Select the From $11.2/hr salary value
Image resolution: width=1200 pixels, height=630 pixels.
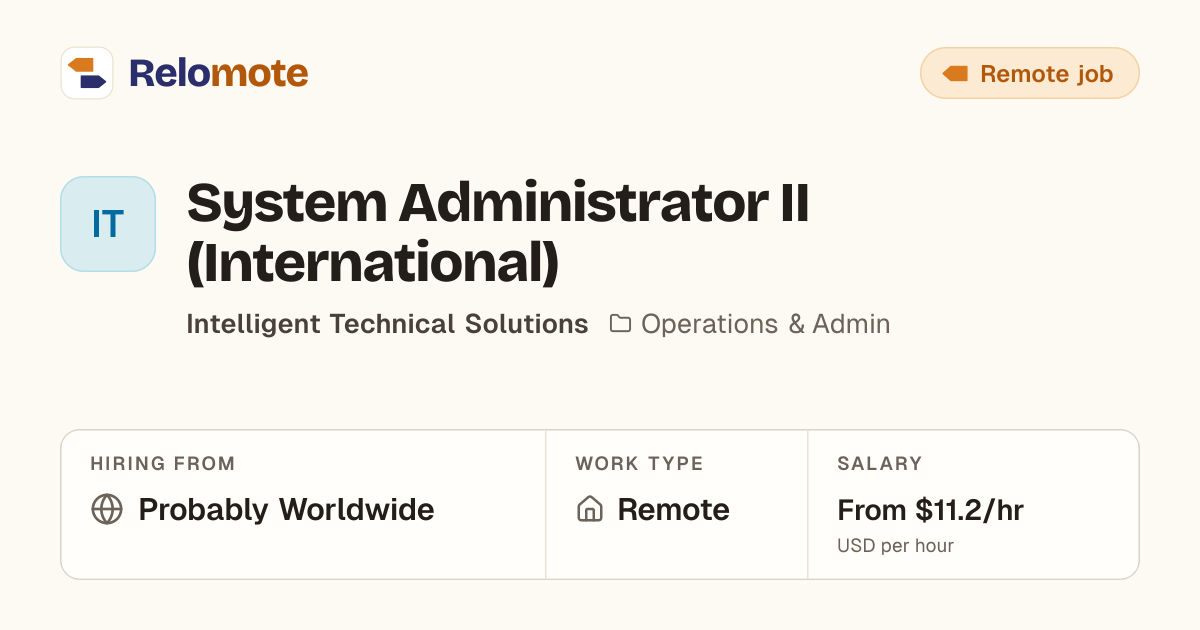tap(930, 510)
